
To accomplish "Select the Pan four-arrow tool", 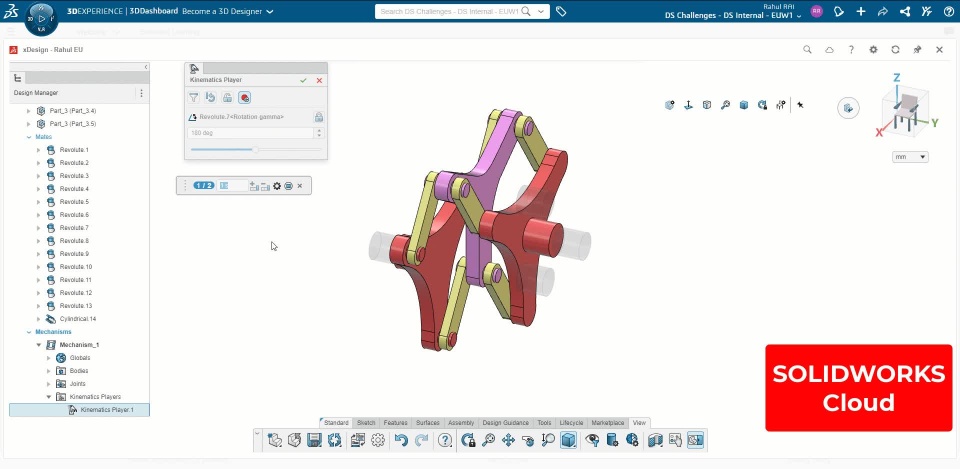I will pos(508,440).
